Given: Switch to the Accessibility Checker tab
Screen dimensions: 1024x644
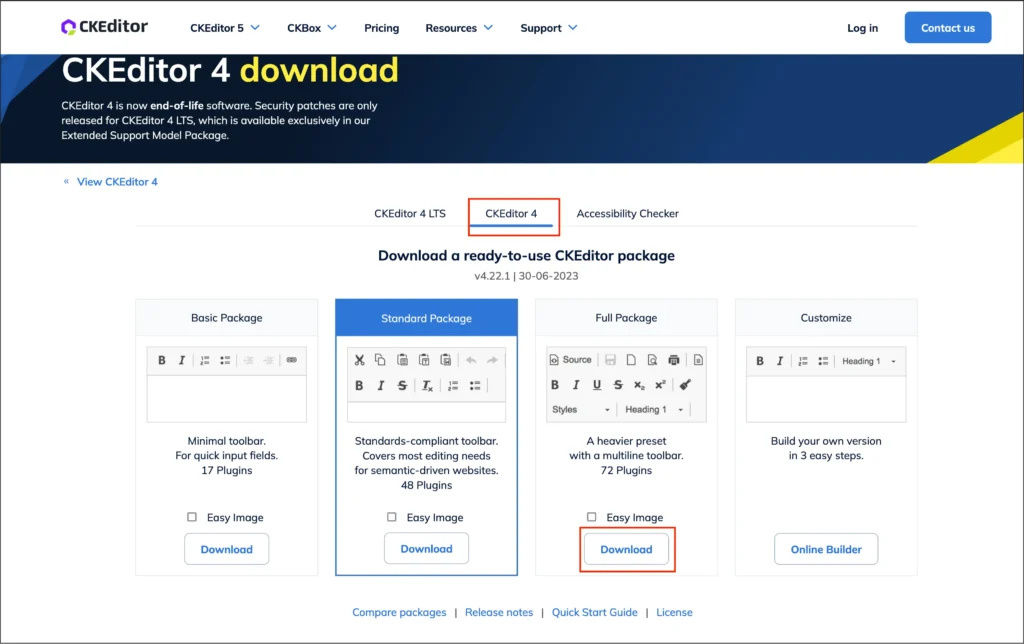Looking at the screenshot, I should [x=628, y=214].
